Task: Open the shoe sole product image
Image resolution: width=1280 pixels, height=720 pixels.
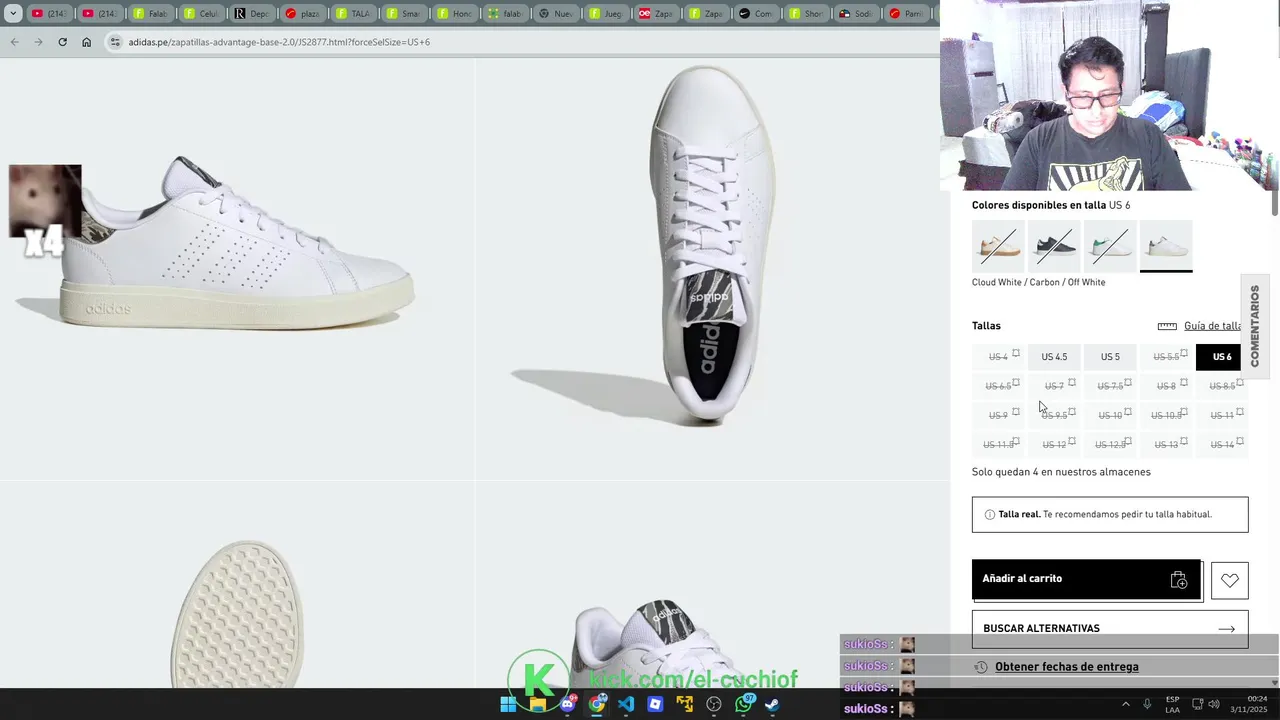Action: 237,585
